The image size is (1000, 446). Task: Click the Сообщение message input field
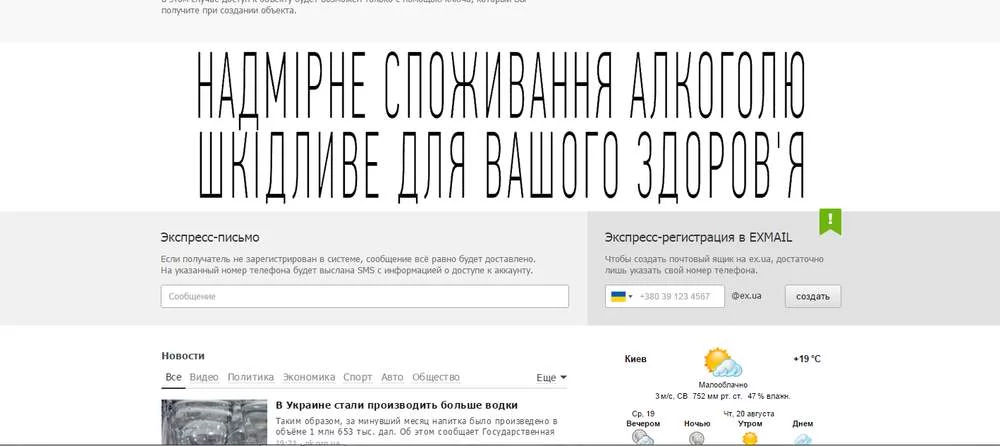(364, 296)
